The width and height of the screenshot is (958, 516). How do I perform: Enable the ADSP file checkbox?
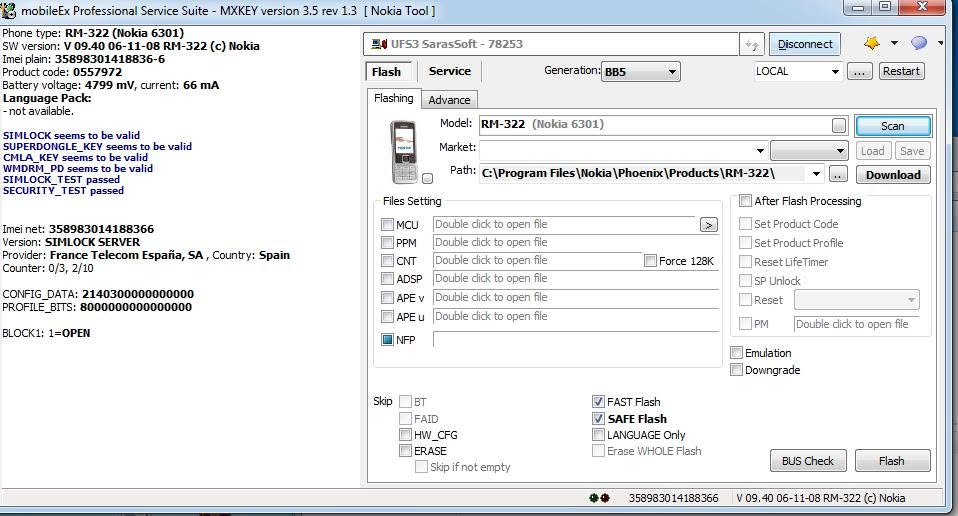pyautogui.click(x=387, y=278)
